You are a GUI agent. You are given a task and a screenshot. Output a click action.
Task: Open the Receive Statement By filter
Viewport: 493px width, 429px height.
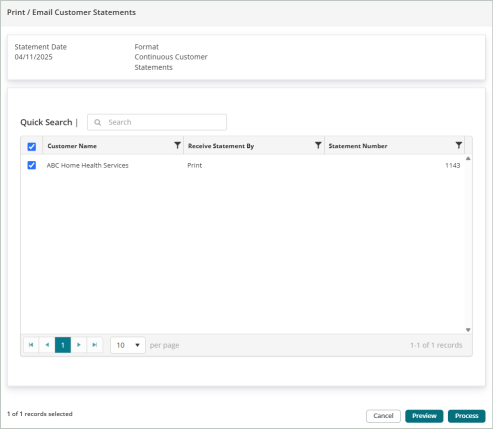(318, 145)
